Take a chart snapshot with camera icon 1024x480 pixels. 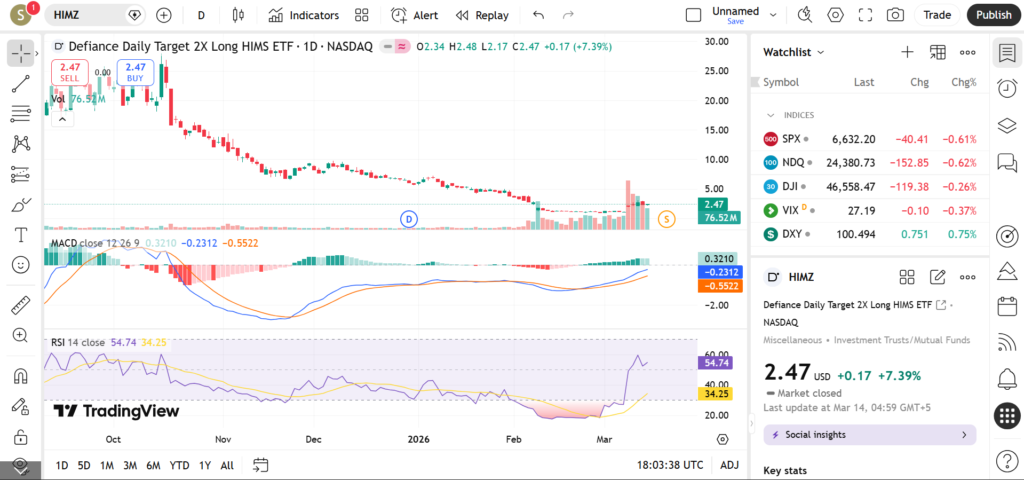click(895, 15)
